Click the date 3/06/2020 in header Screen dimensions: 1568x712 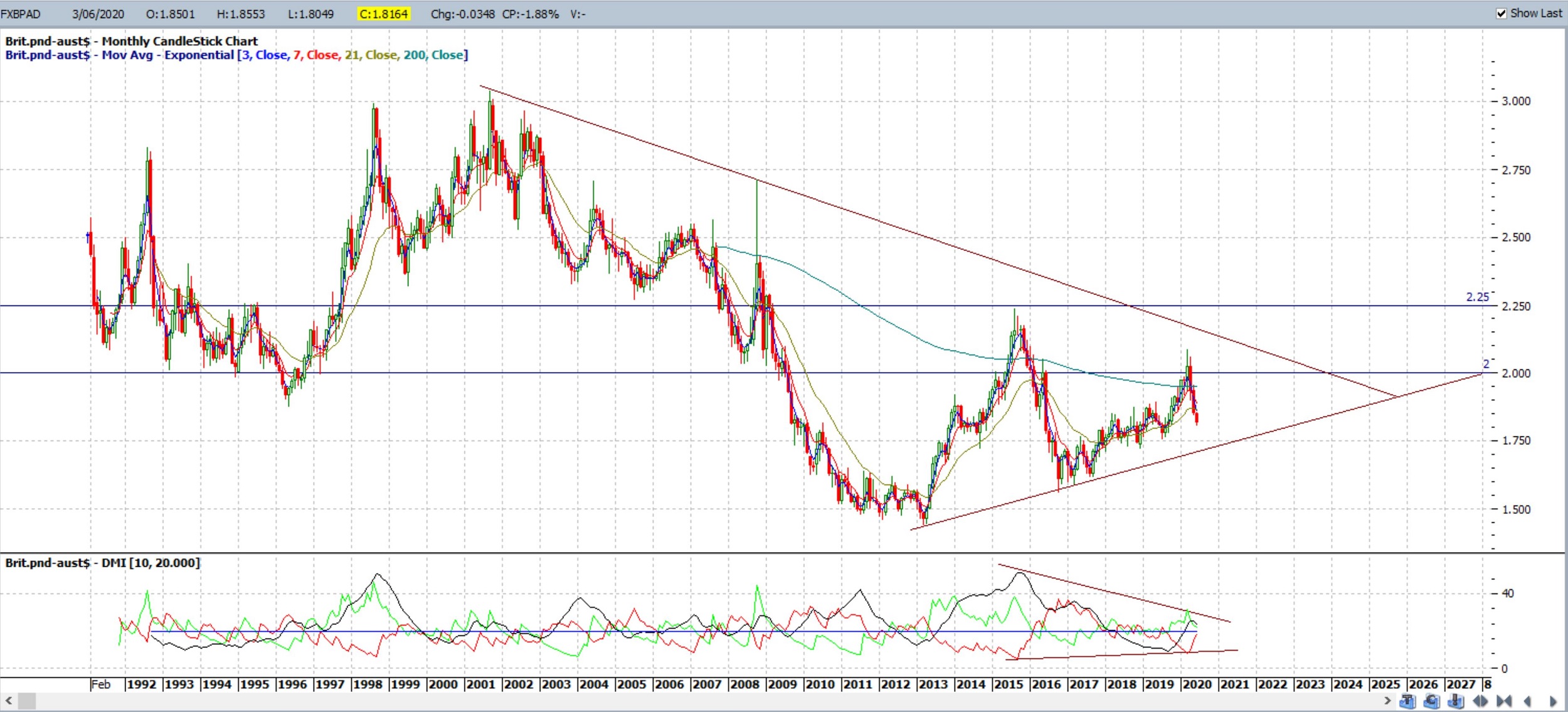98,14
